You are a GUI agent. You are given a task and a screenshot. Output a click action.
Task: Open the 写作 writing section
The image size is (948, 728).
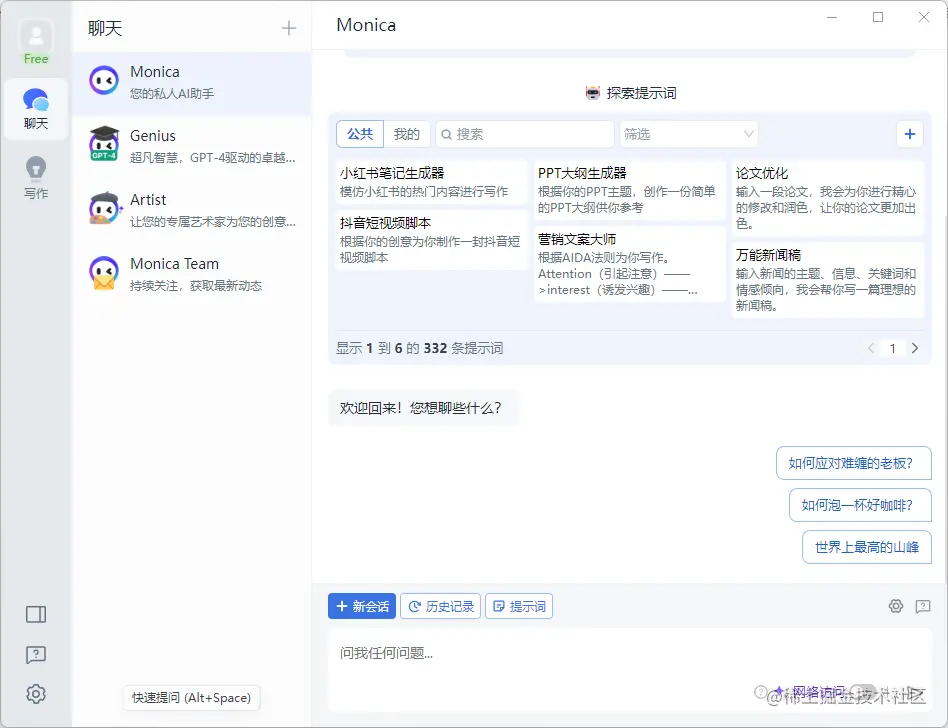click(36, 178)
